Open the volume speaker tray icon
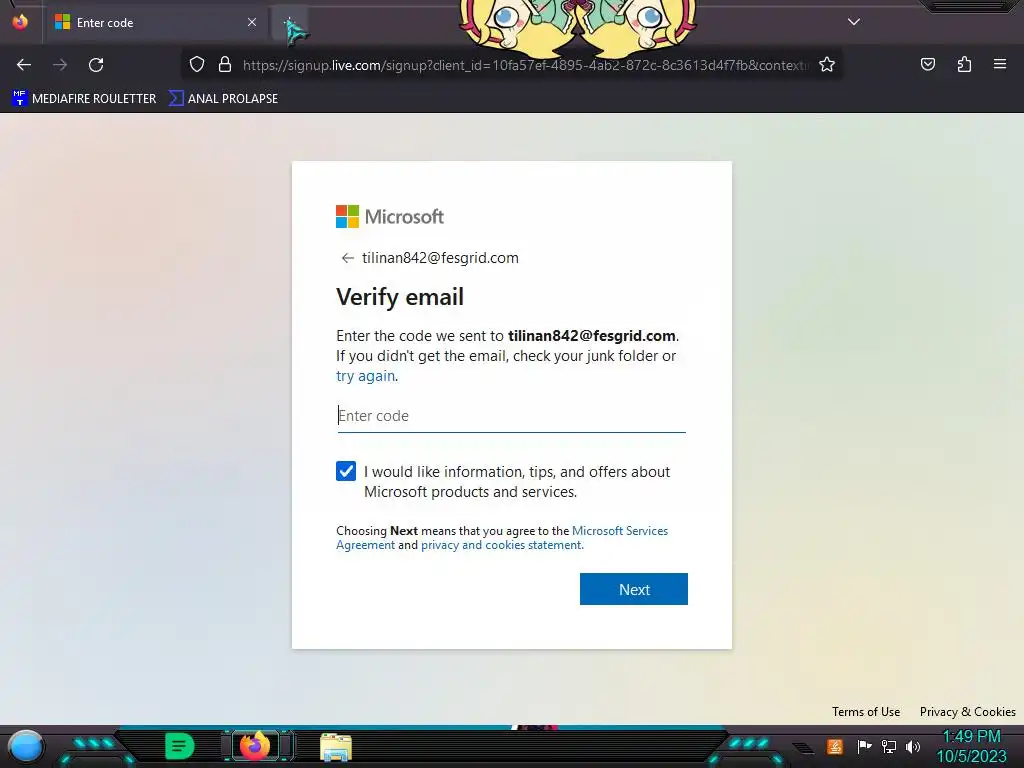The height and width of the screenshot is (768, 1024). coord(912,746)
